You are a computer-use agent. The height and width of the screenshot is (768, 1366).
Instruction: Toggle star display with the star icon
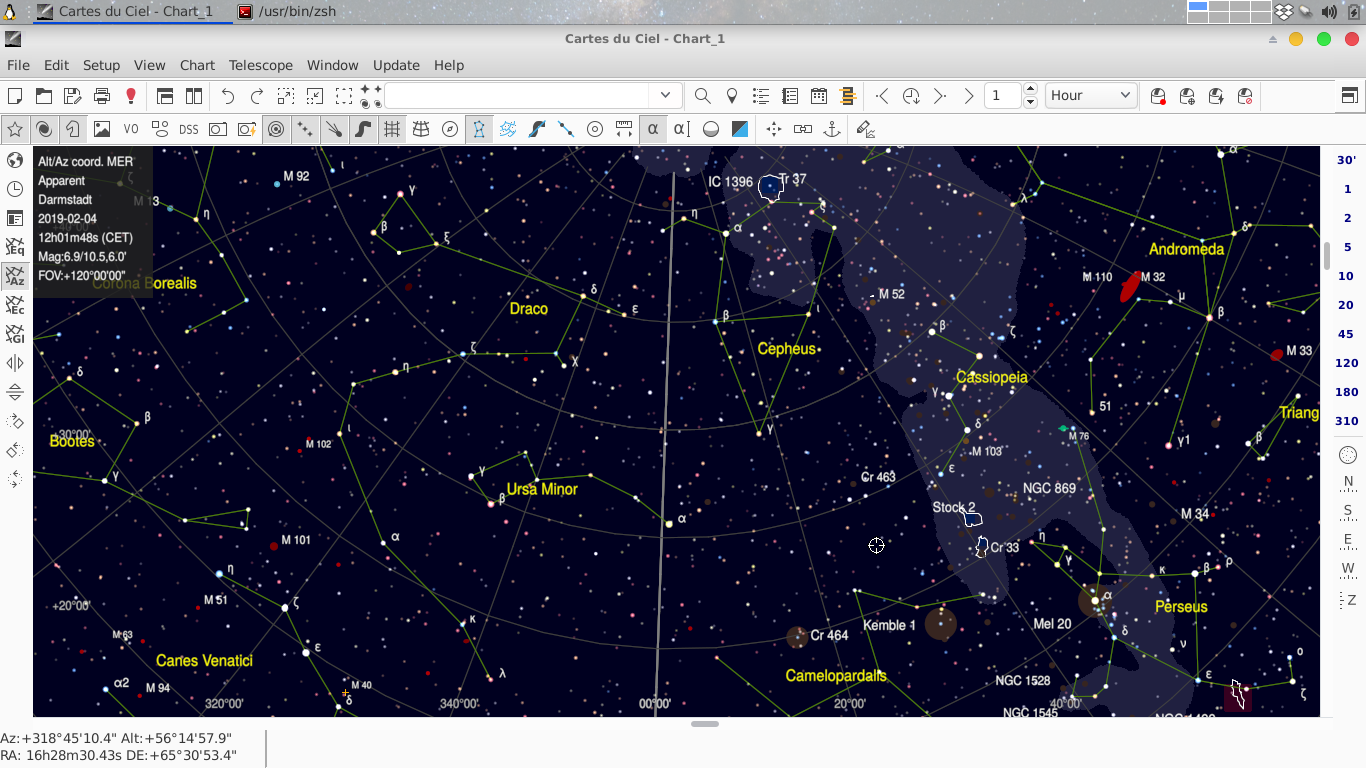point(15,129)
